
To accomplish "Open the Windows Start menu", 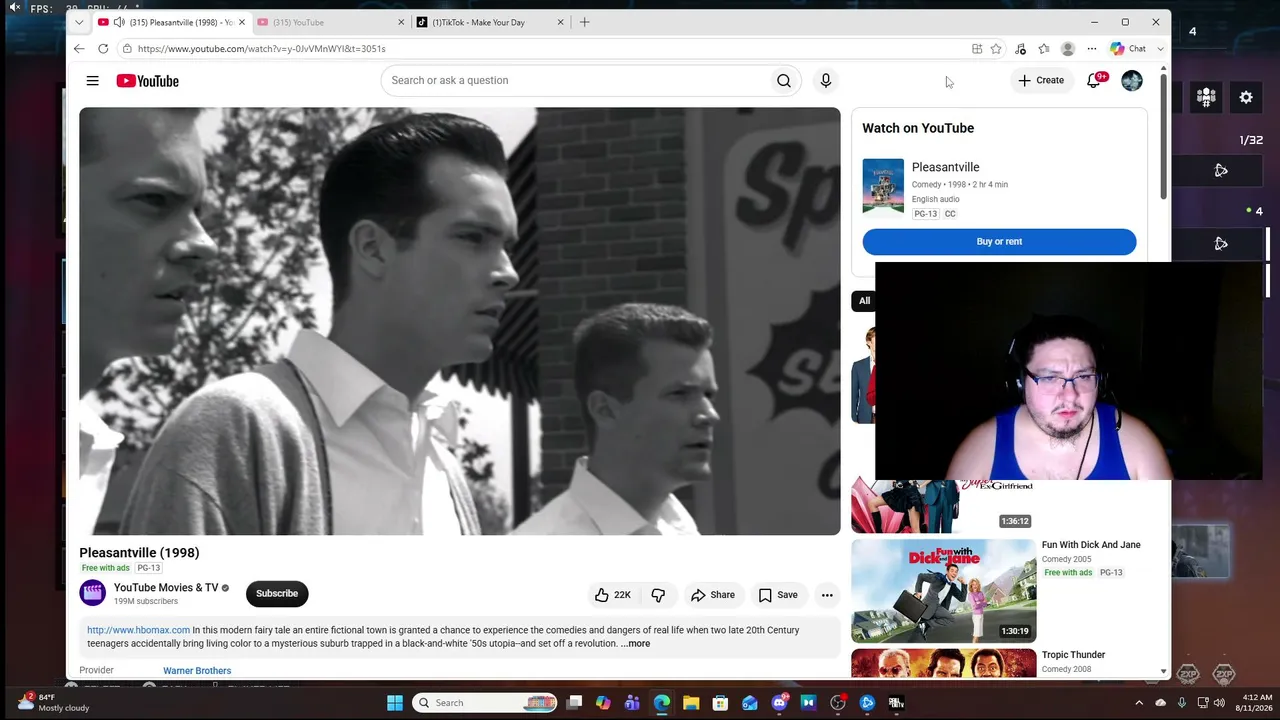I will [x=395, y=703].
